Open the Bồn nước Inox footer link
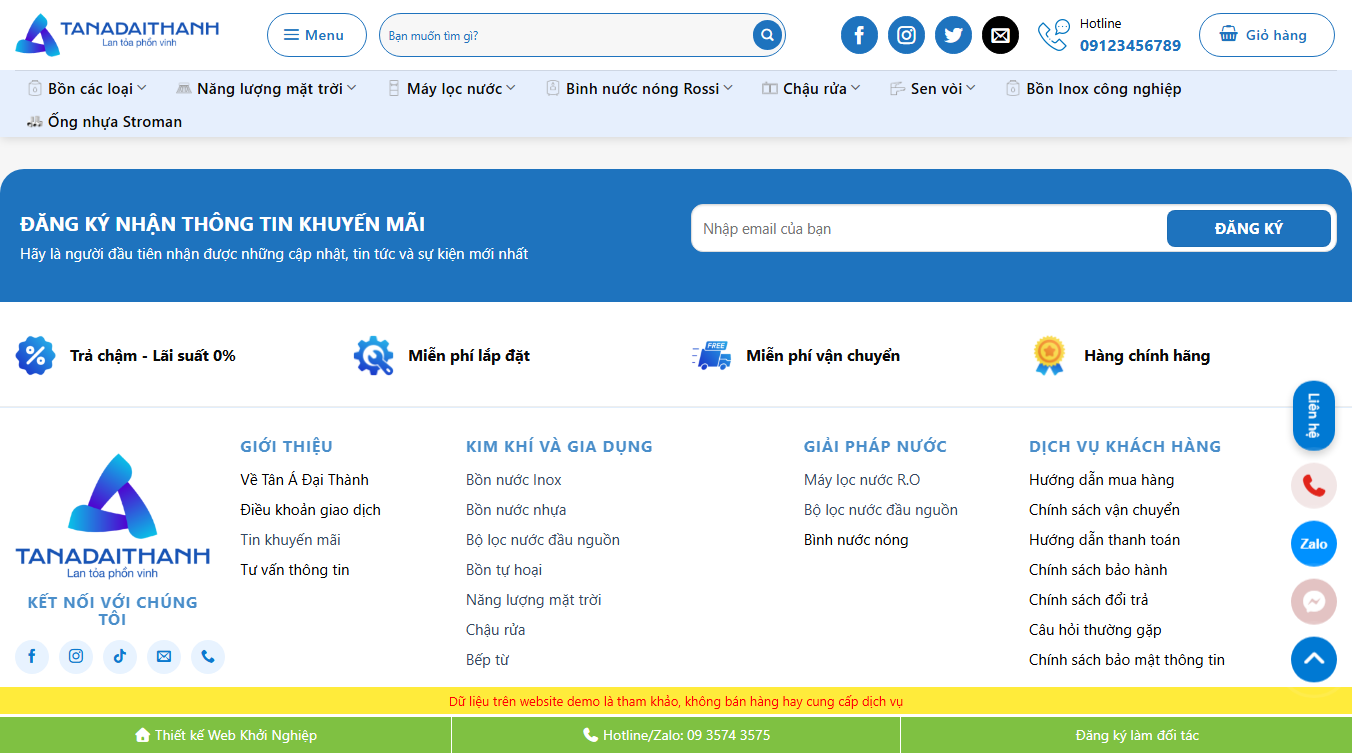The width and height of the screenshot is (1352, 753). pos(514,480)
